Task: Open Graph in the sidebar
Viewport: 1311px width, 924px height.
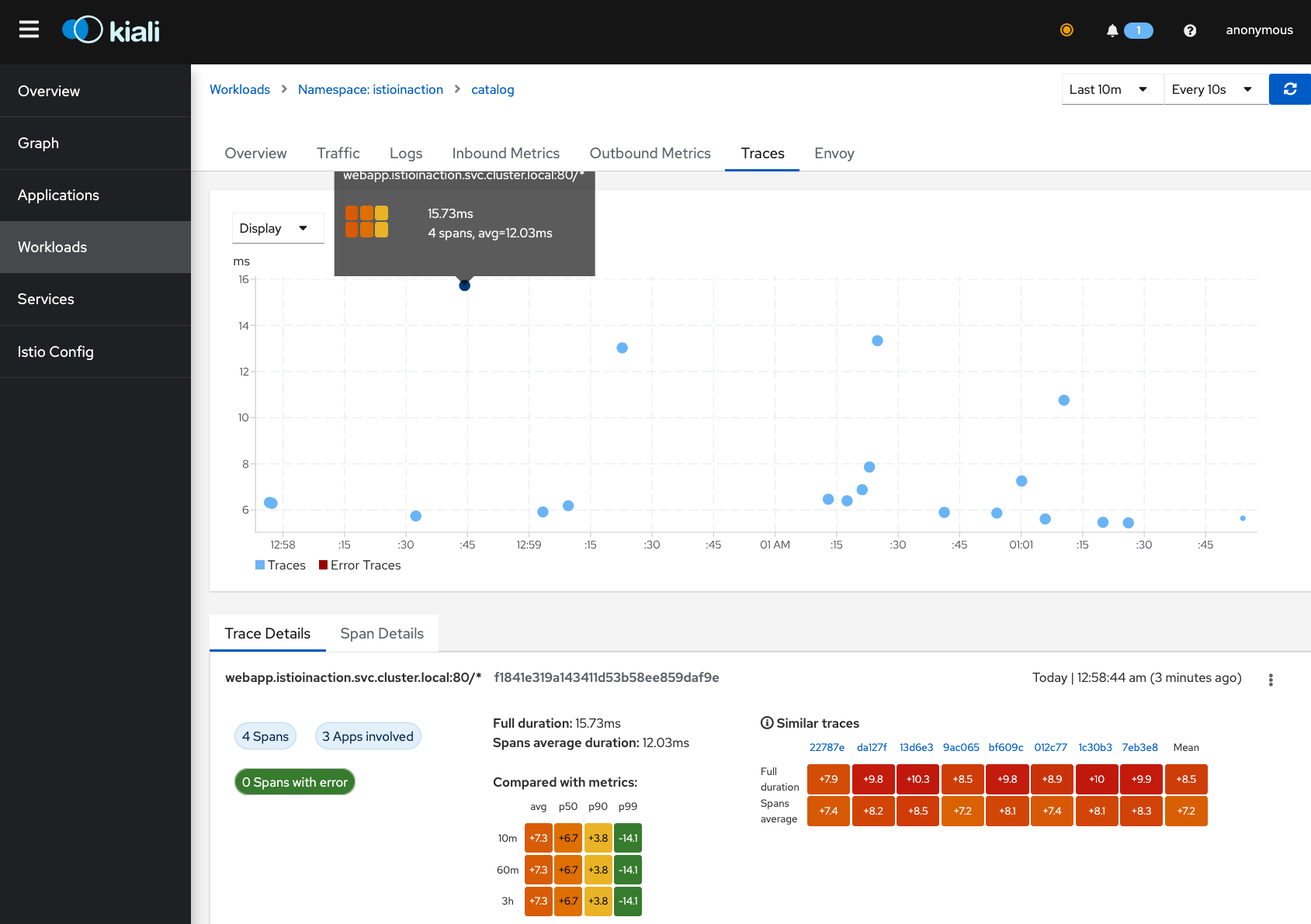Action: click(95, 143)
